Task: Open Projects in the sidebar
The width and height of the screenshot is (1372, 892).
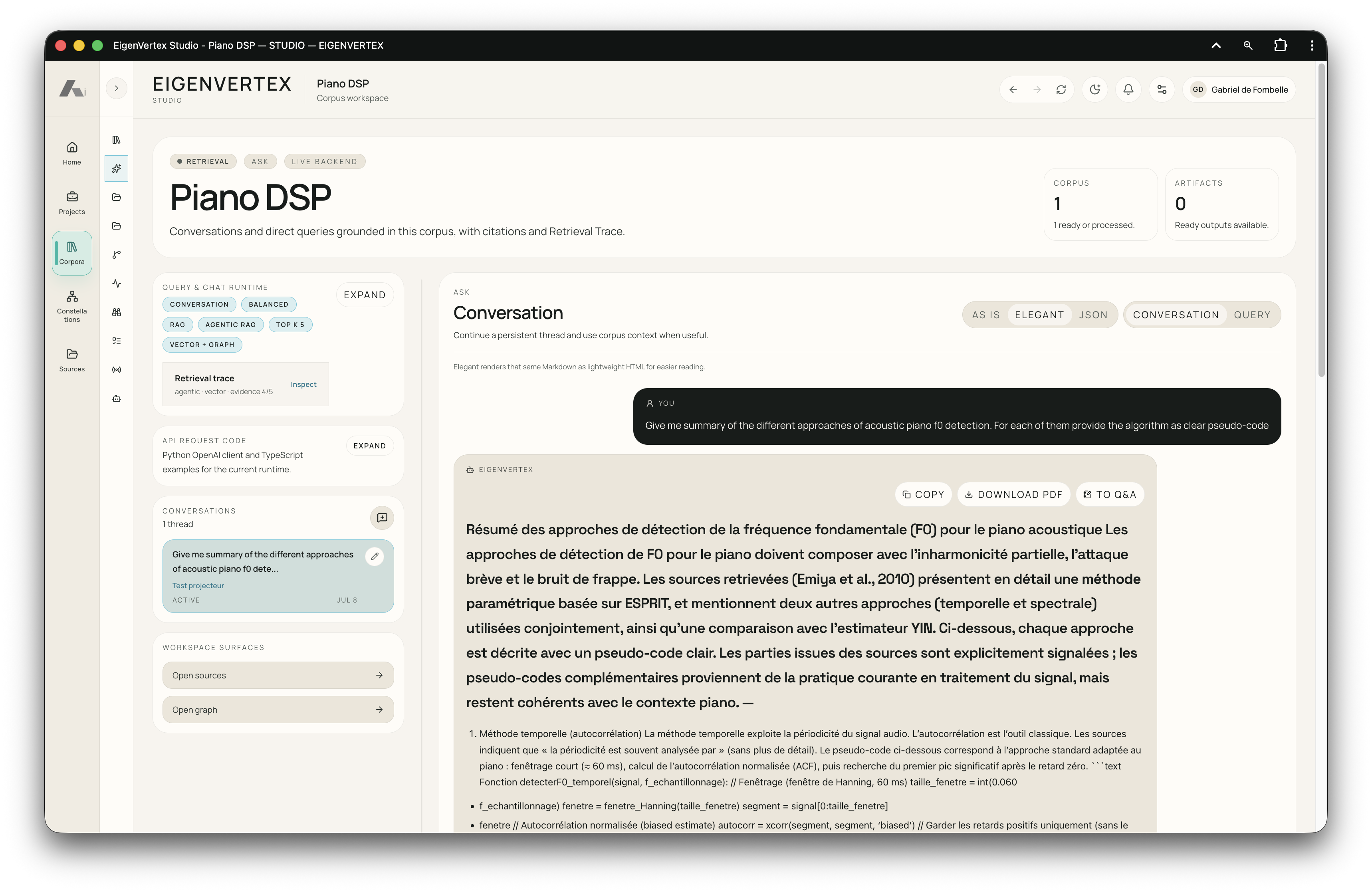Action: (72, 203)
